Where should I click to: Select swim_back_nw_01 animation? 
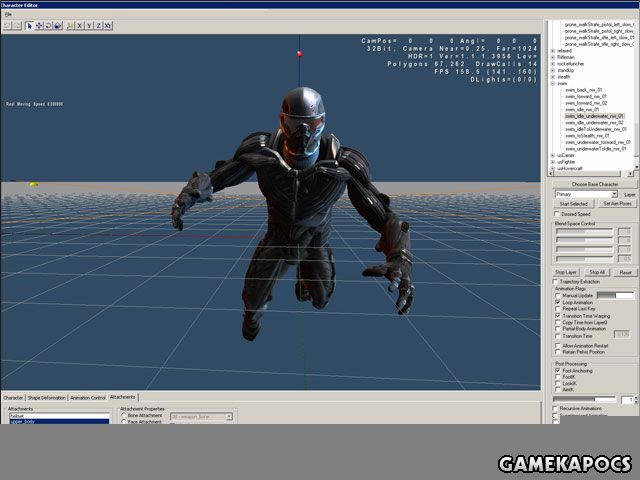(x=583, y=90)
